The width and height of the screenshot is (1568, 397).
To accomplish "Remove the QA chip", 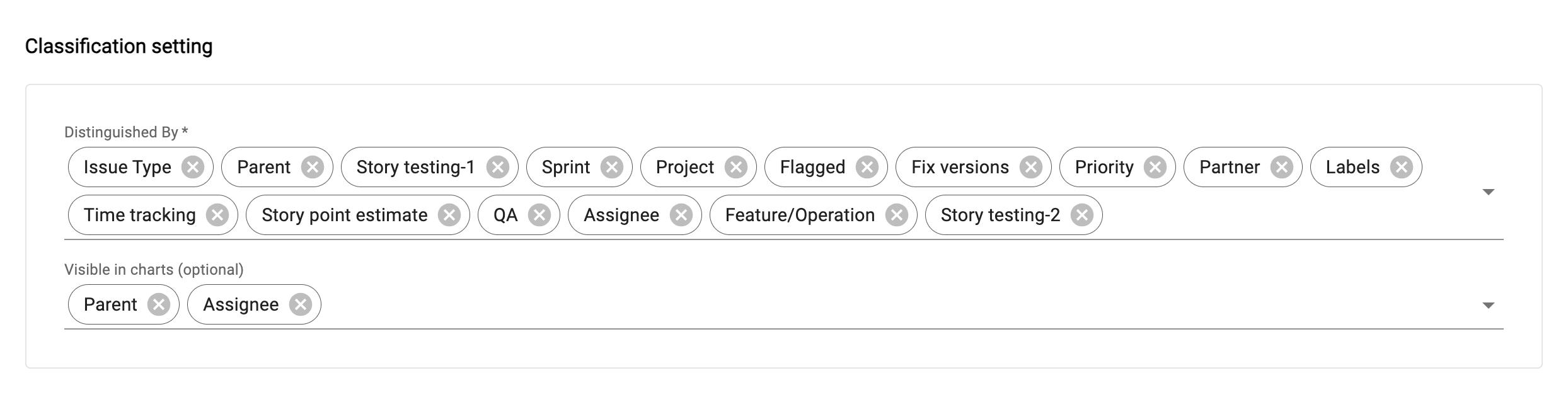I will pos(539,215).
